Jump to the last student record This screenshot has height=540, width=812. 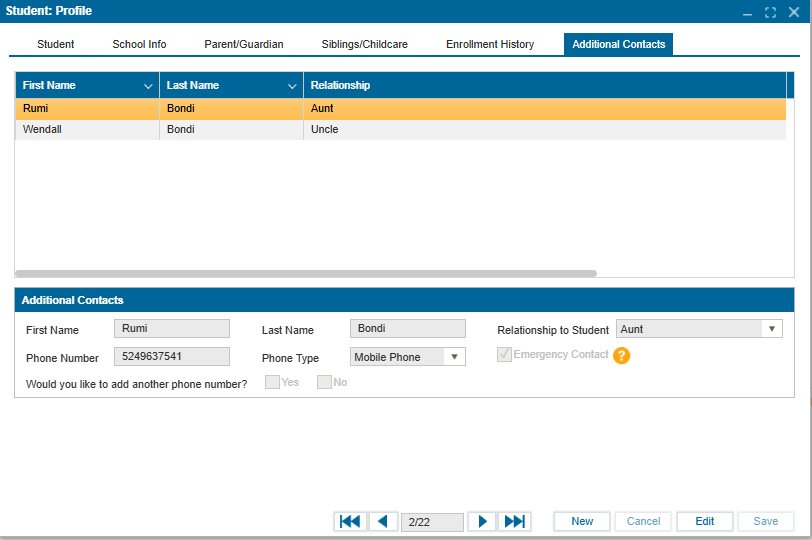click(514, 521)
